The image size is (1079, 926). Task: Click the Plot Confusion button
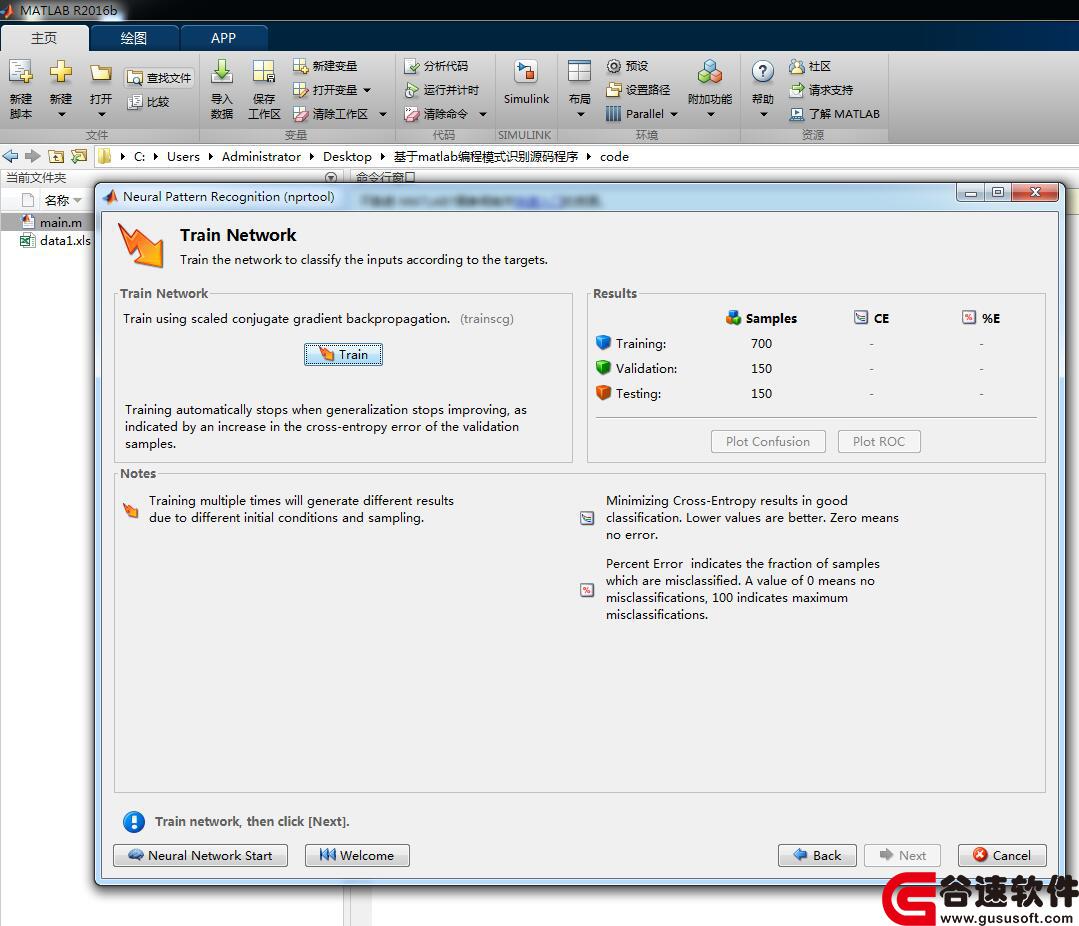pos(768,442)
